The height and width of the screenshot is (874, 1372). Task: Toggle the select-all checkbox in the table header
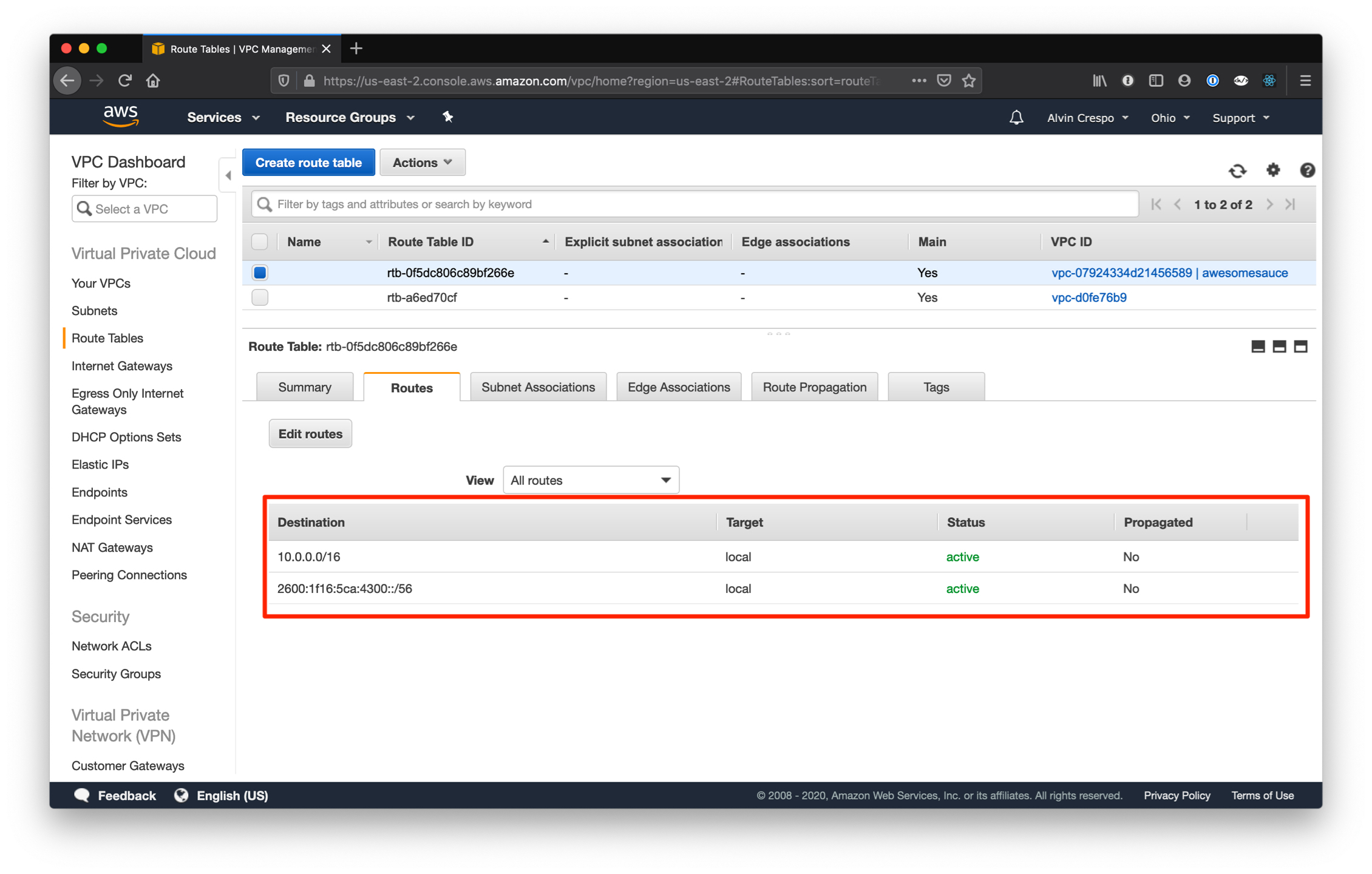tap(259, 241)
